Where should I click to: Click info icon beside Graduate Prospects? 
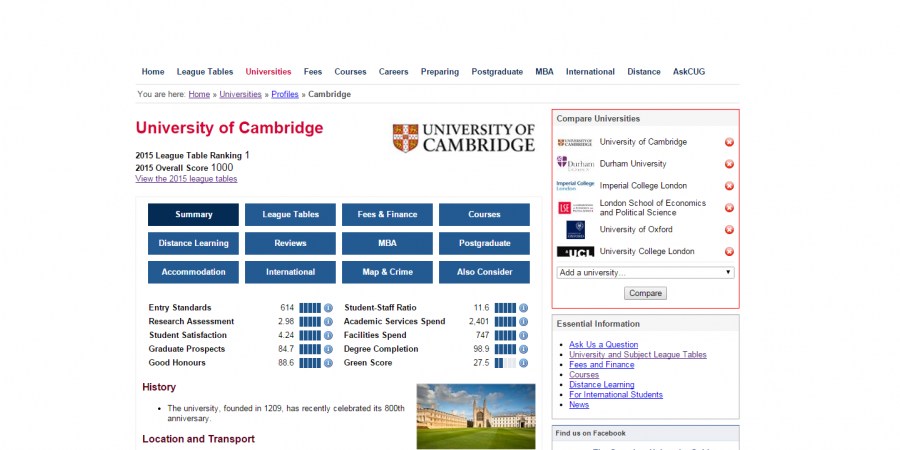pyautogui.click(x=328, y=349)
